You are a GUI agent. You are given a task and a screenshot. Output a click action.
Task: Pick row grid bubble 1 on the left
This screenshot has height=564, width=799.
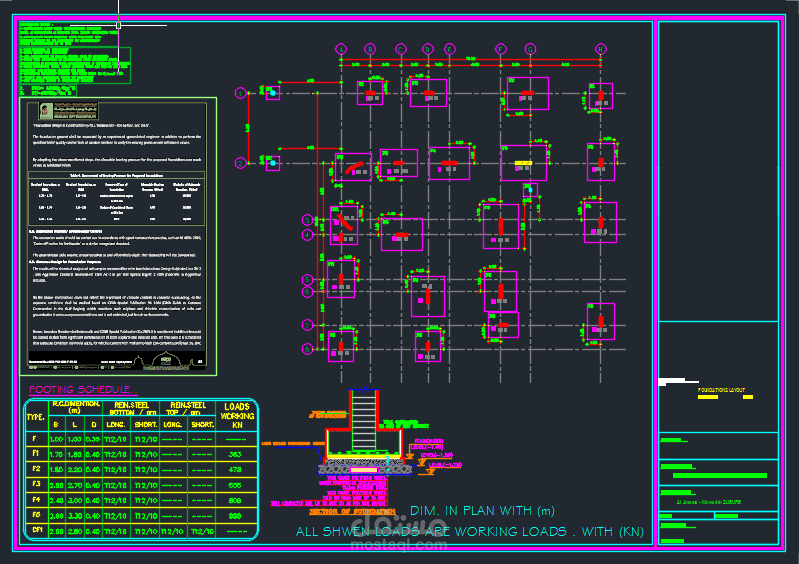241,93
